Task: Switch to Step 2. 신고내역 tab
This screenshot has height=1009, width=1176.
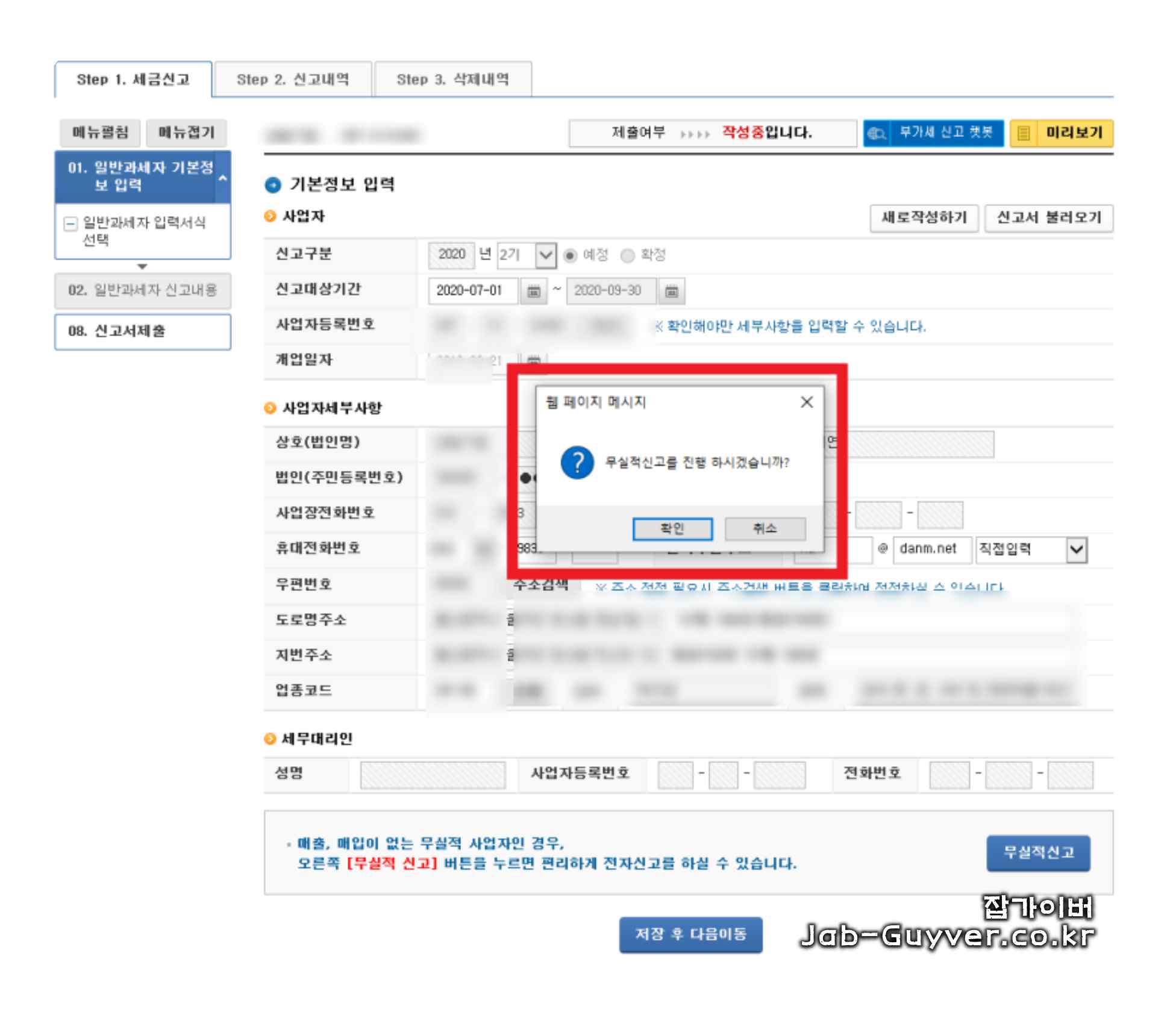Action: (x=293, y=80)
